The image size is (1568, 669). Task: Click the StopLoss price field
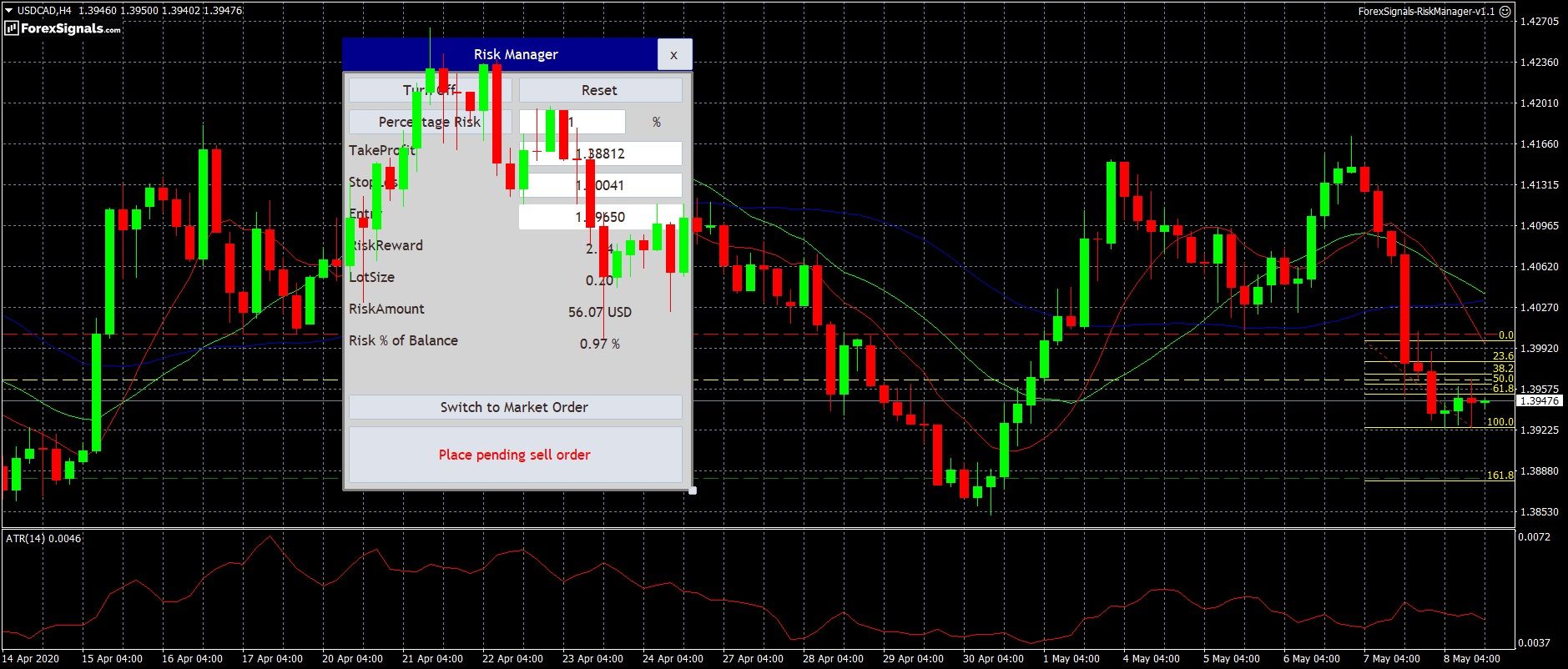(600, 185)
